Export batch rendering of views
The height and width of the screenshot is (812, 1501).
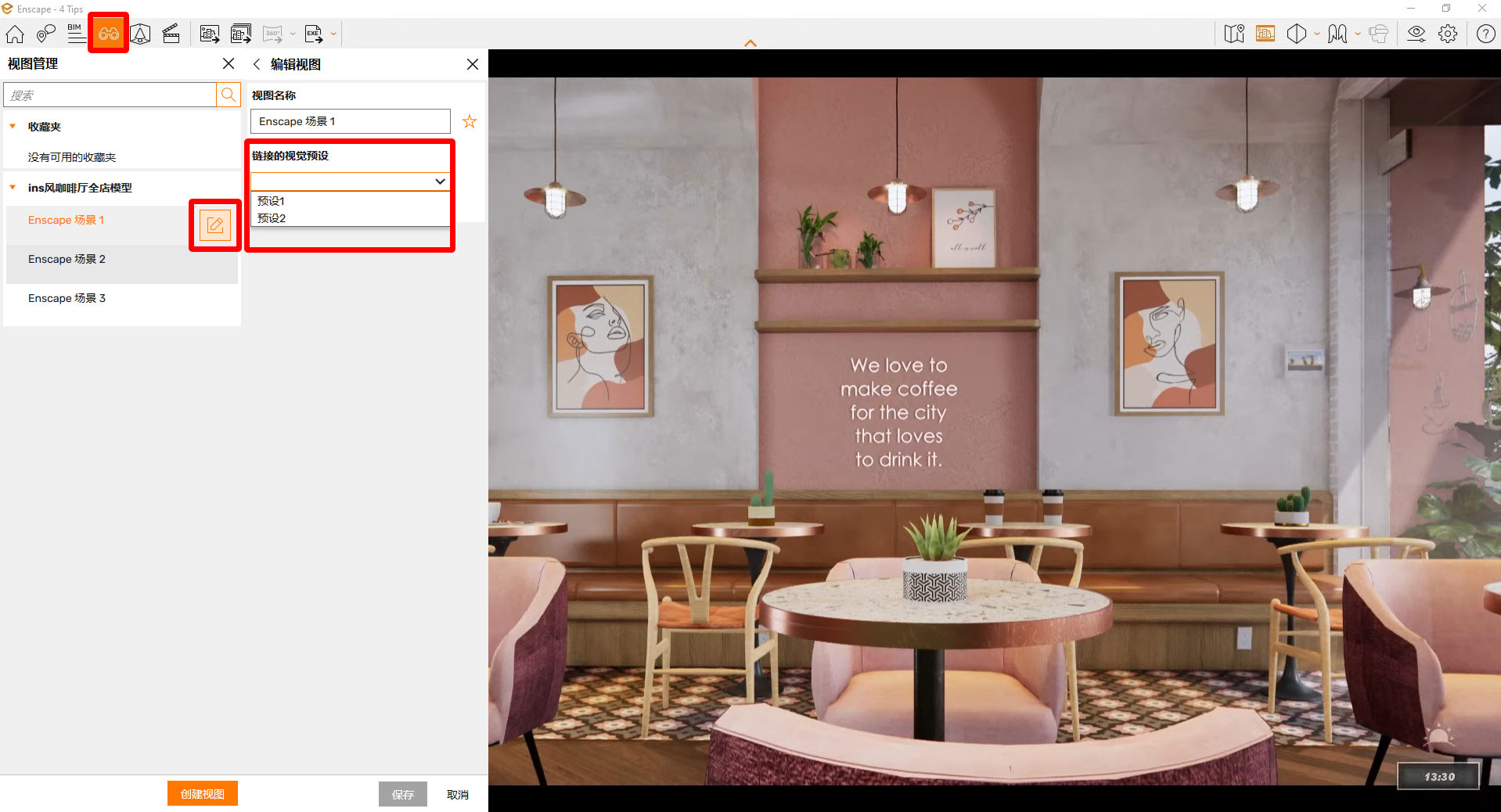coord(241,34)
